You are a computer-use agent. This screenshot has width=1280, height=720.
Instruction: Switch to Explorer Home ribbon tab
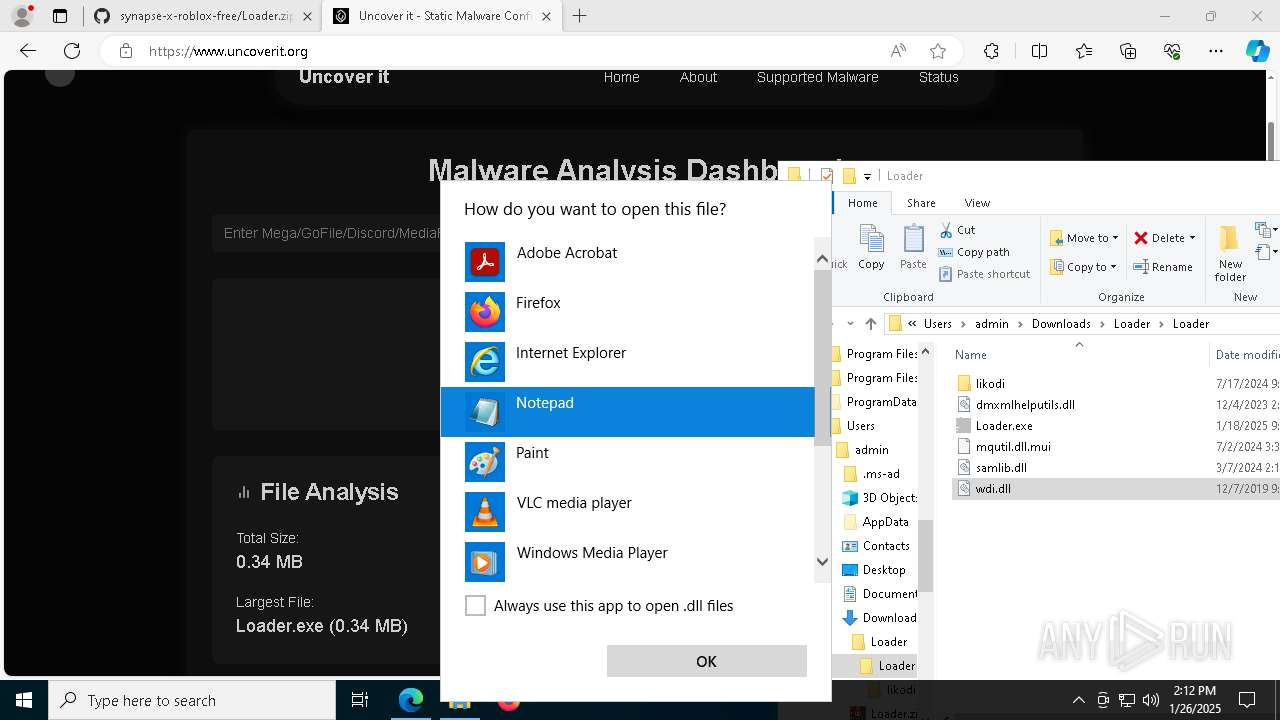(x=862, y=203)
